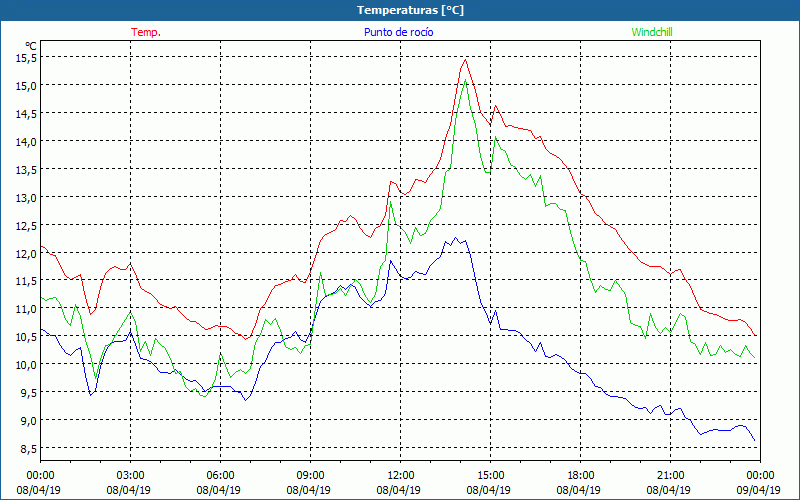Click the '15:00' time axis label
800x500 pixels.
click(490, 476)
